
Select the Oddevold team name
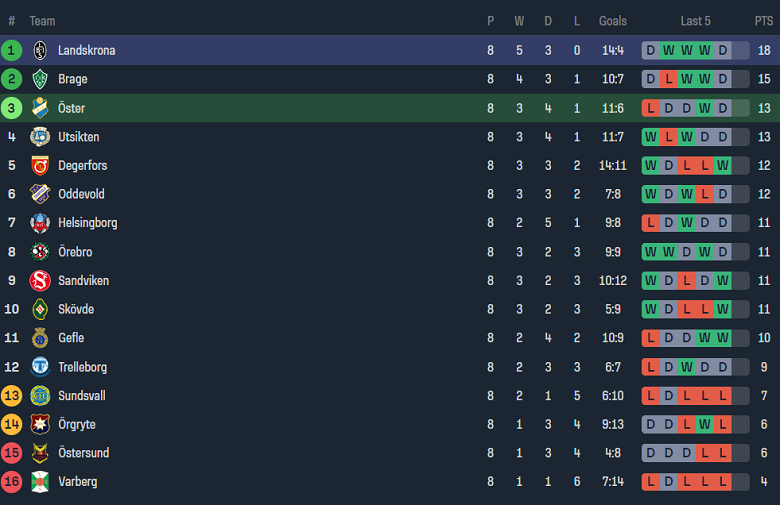pos(81,194)
